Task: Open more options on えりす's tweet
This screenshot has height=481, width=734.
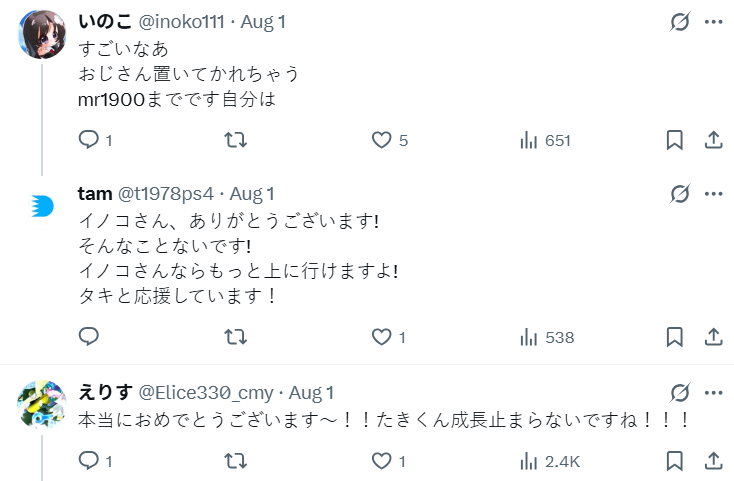Action: pyautogui.click(x=713, y=392)
